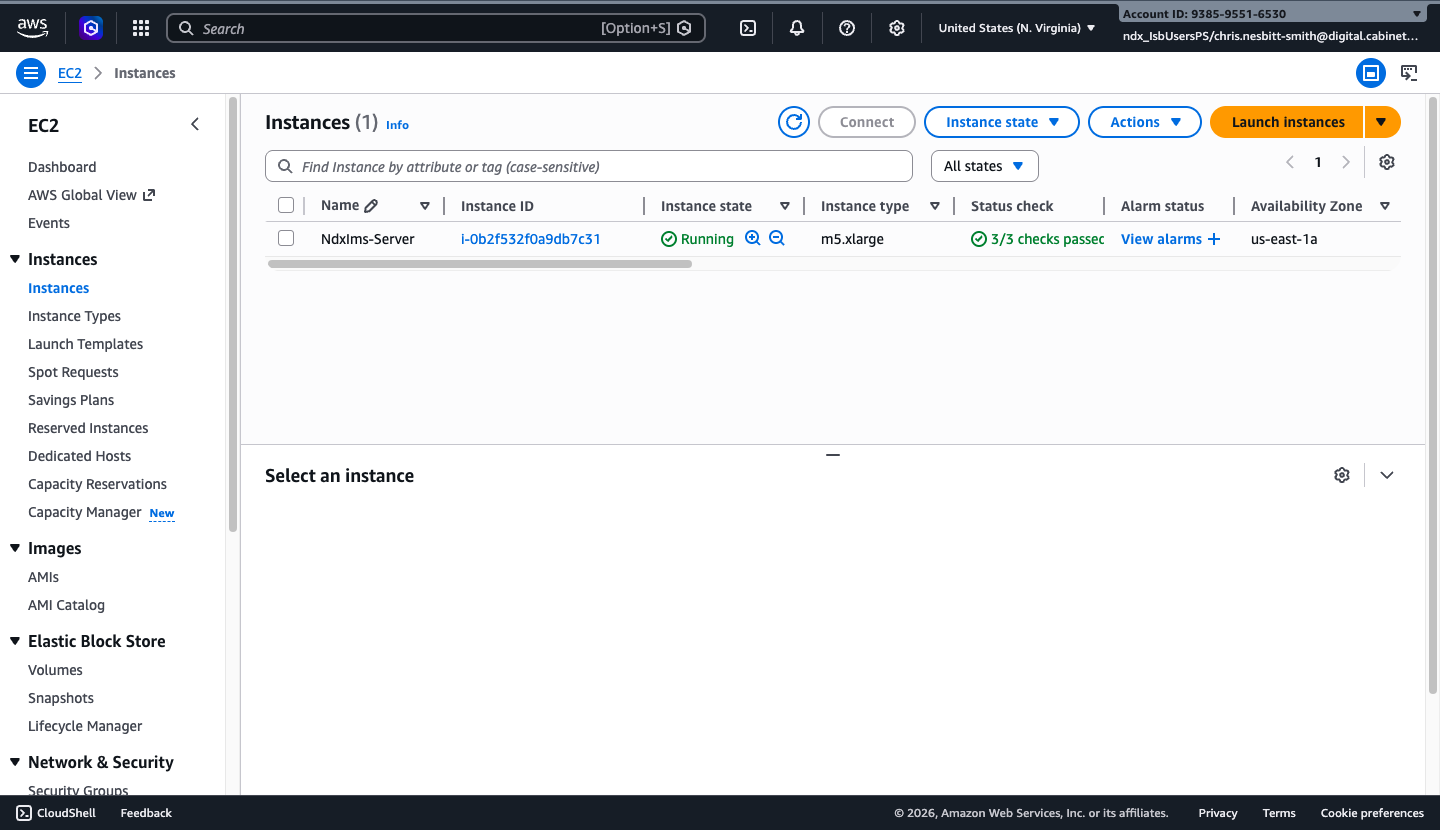Refresh the instances list
The image size is (1440, 830).
[x=793, y=121]
